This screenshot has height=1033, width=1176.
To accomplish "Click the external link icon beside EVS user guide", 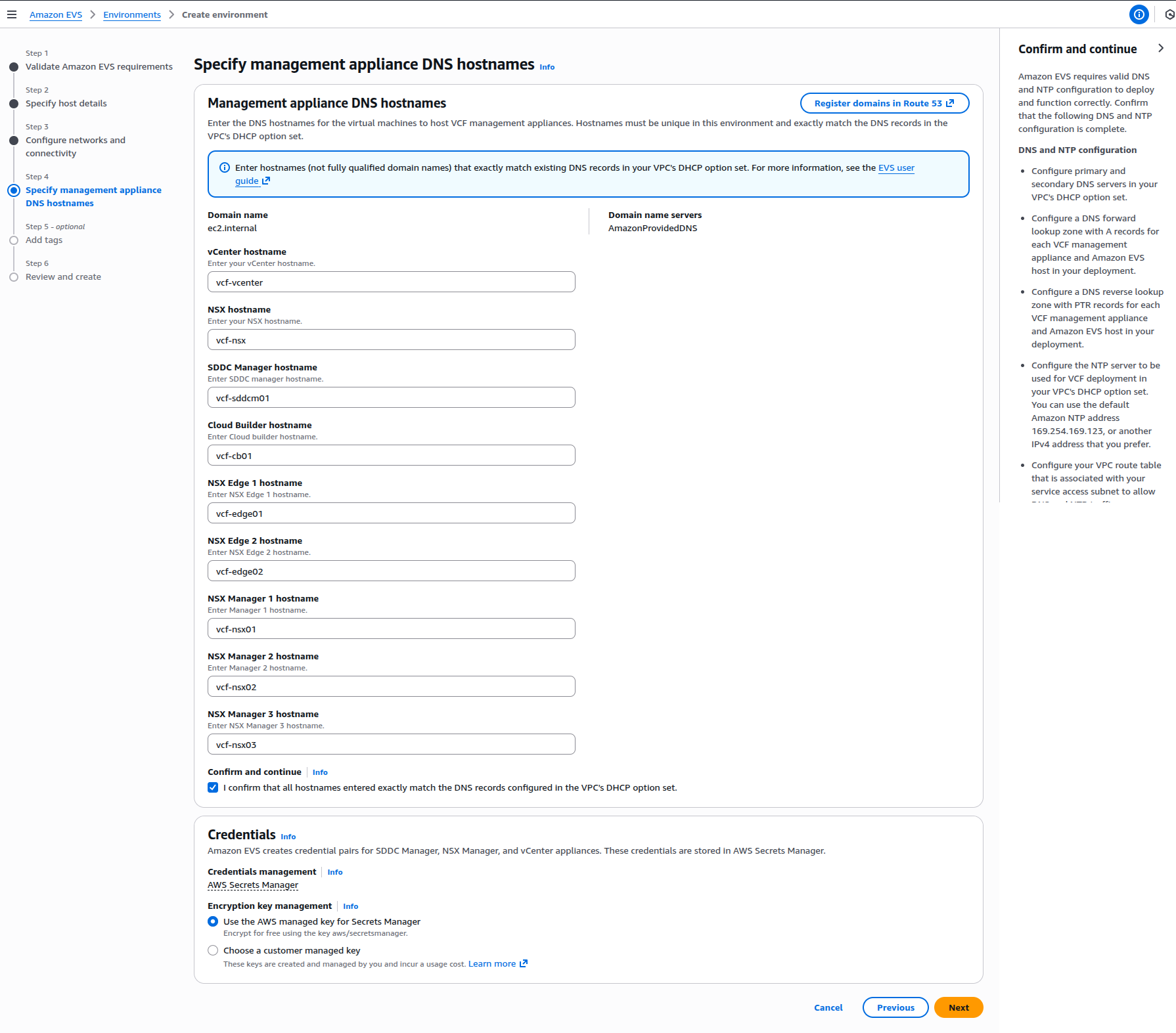I will [x=265, y=181].
